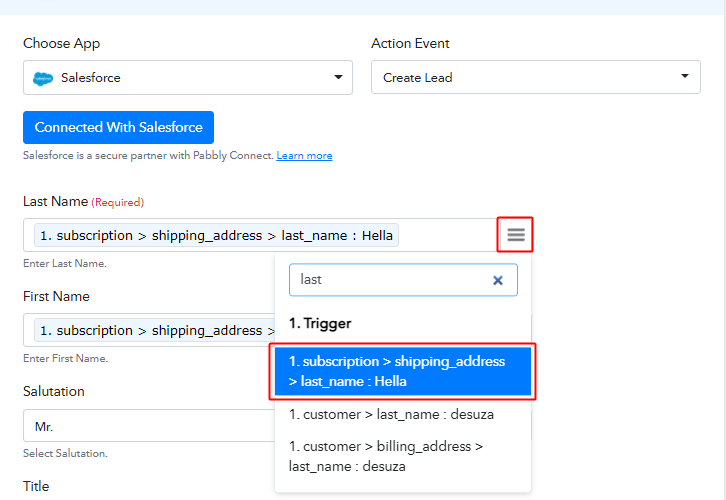The image size is (726, 500).
Task: Select customer > last_name : desuza option
Action: click(x=391, y=414)
